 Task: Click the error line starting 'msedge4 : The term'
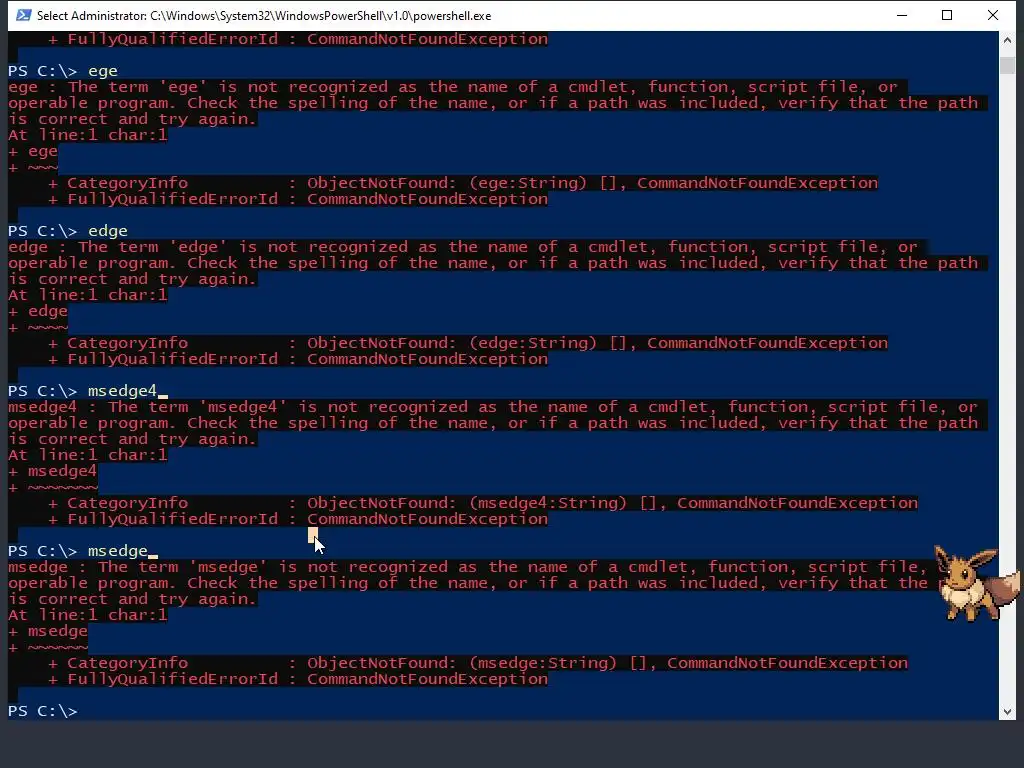[x=493, y=407]
